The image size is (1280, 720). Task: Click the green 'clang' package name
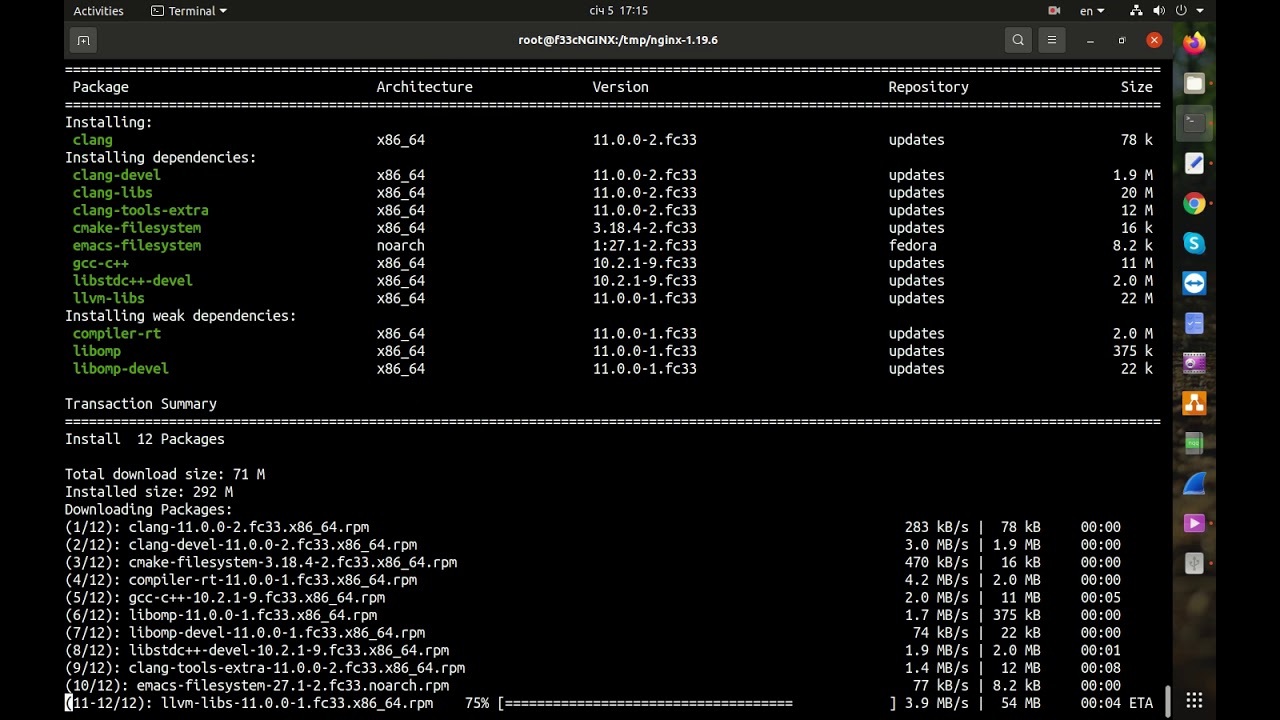[93, 140]
